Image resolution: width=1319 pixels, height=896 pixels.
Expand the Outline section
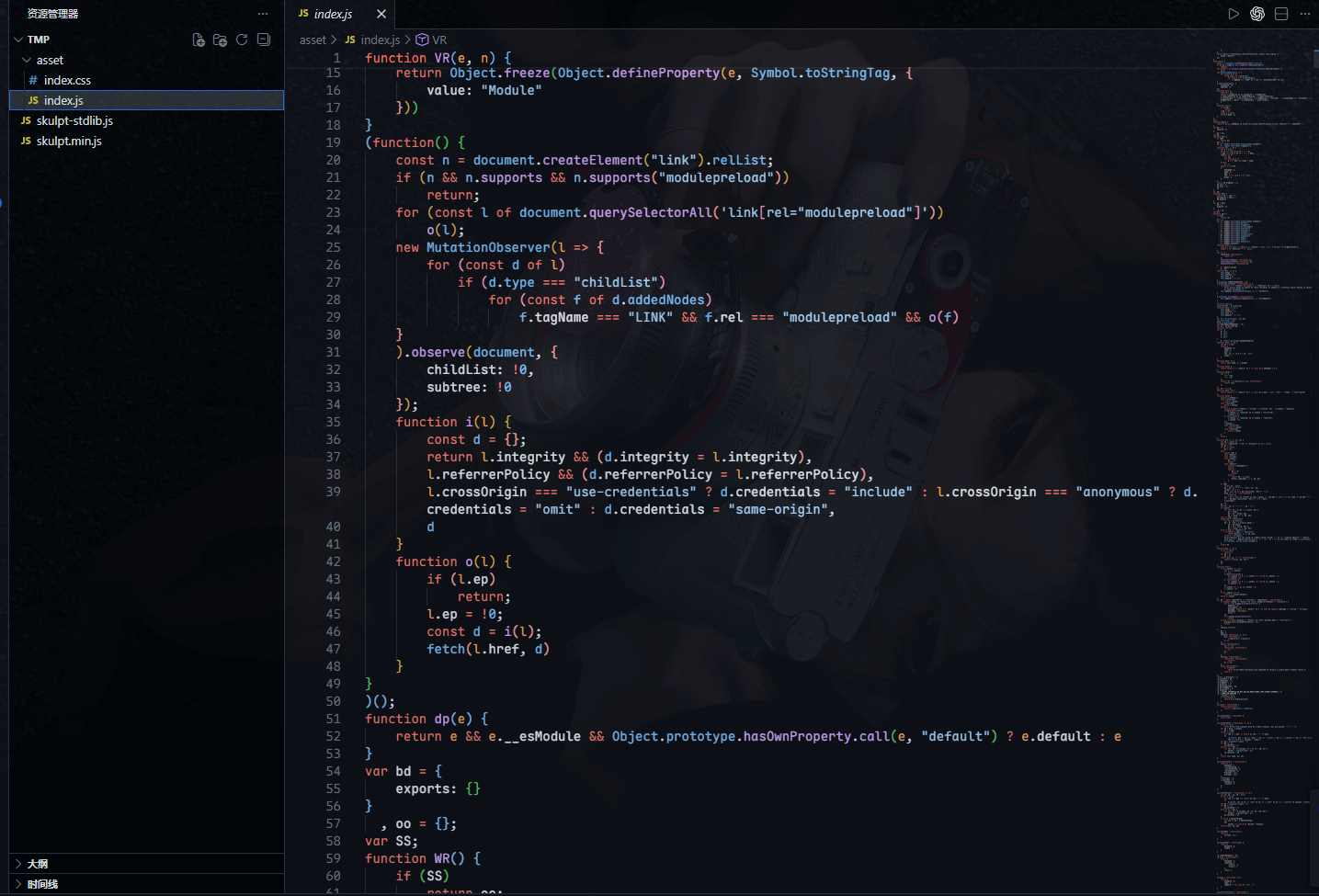(37, 864)
